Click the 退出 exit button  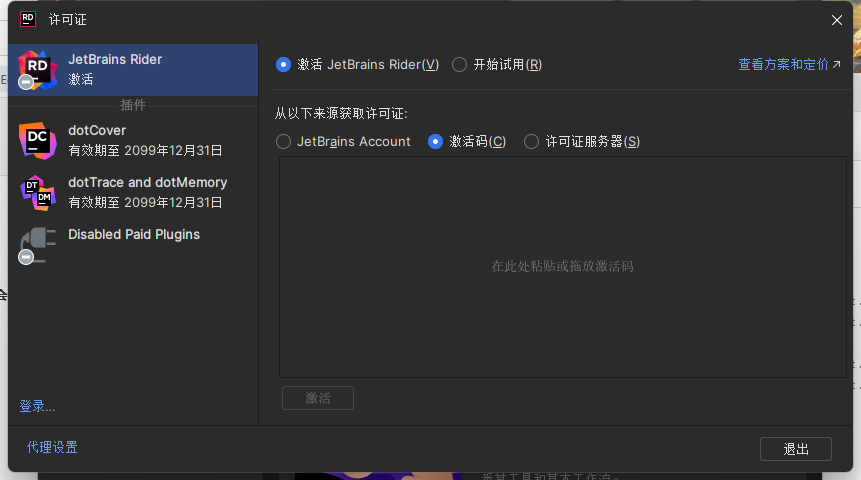click(796, 449)
